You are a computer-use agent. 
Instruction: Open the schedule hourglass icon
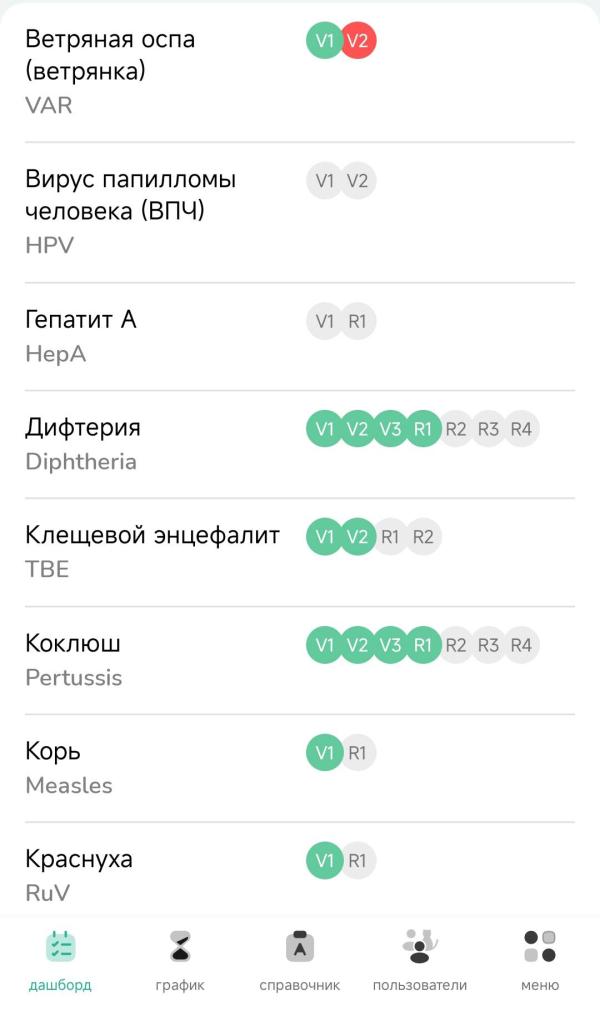pyautogui.click(x=180, y=946)
